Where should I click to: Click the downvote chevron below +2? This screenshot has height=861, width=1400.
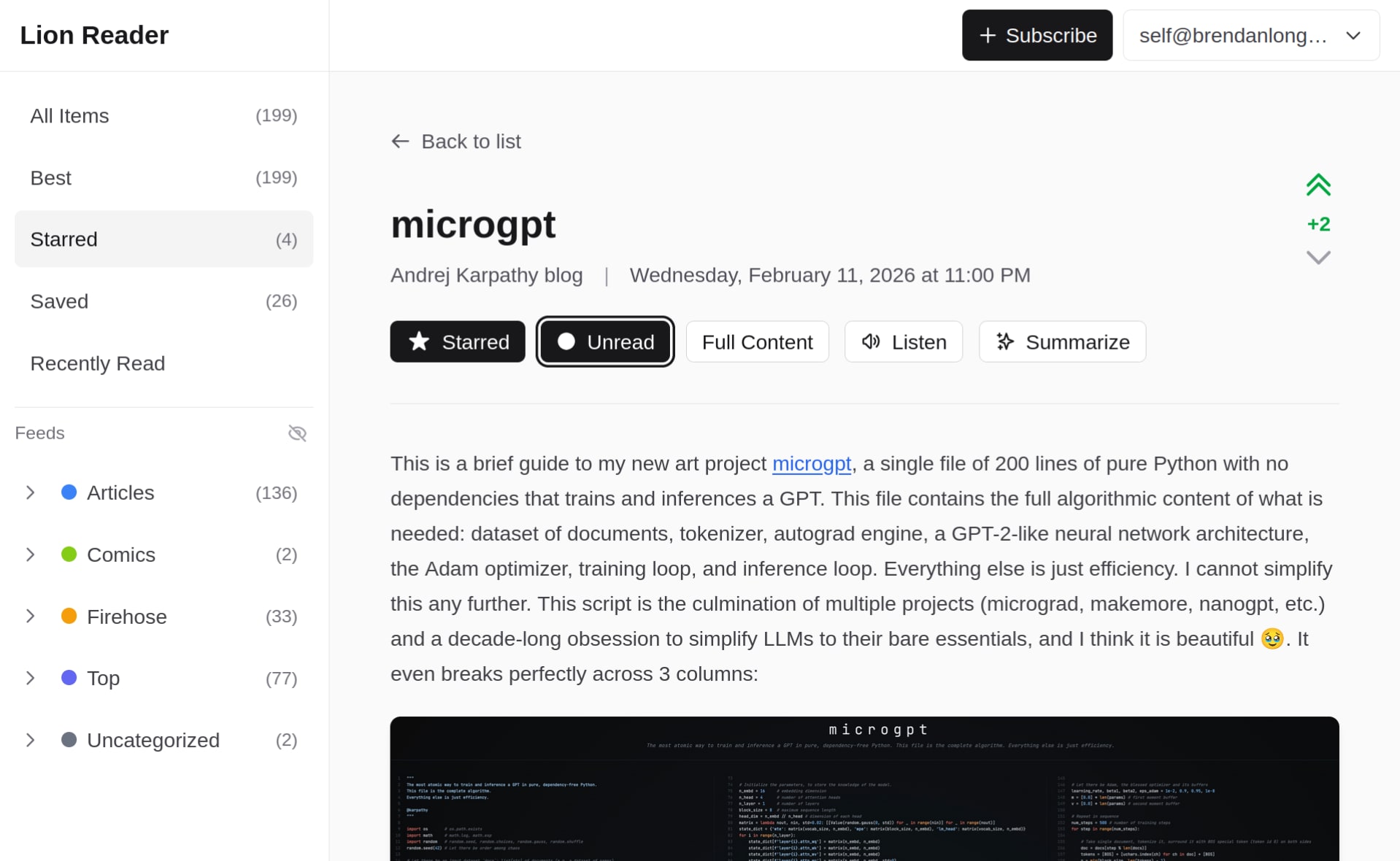1318,258
